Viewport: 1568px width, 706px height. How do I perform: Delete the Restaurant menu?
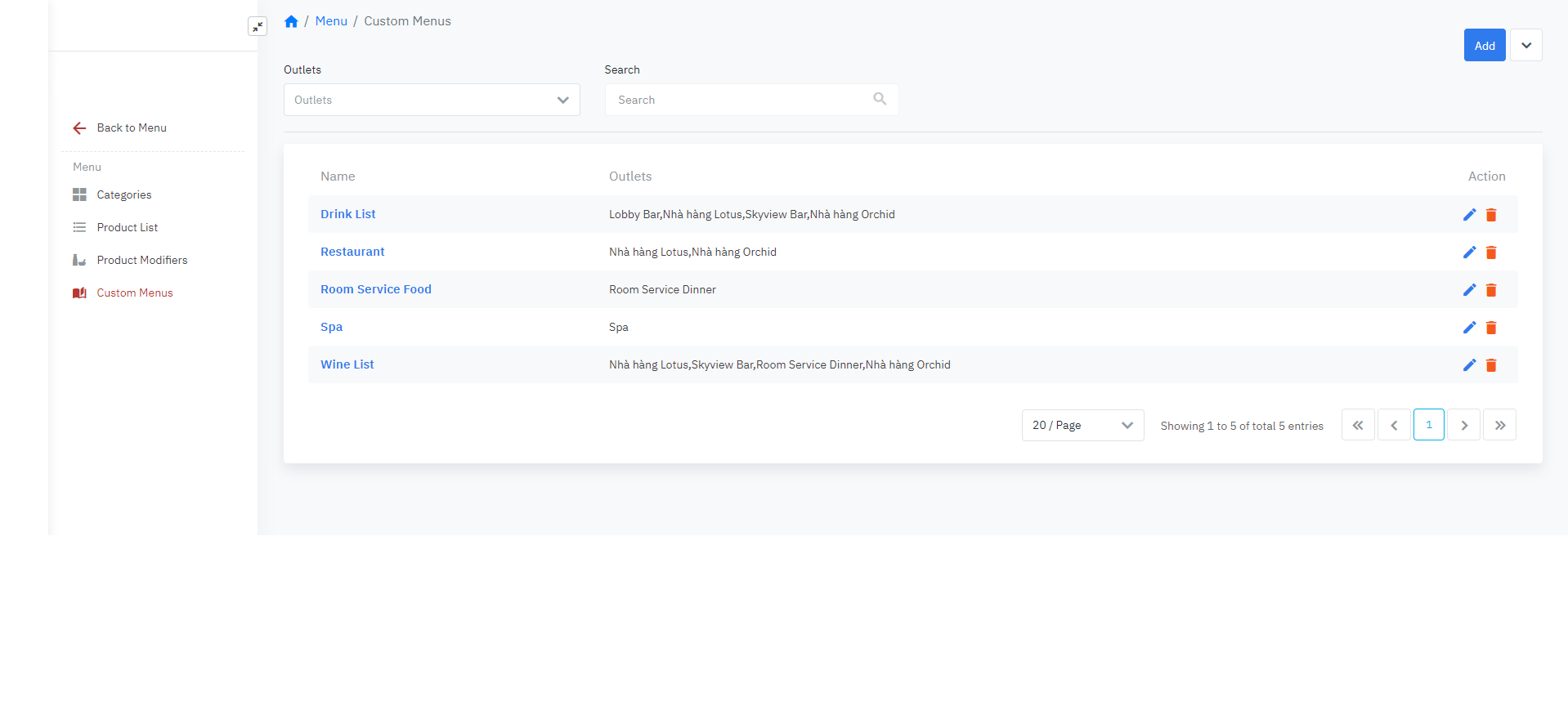pyautogui.click(x=1491, y=252)
